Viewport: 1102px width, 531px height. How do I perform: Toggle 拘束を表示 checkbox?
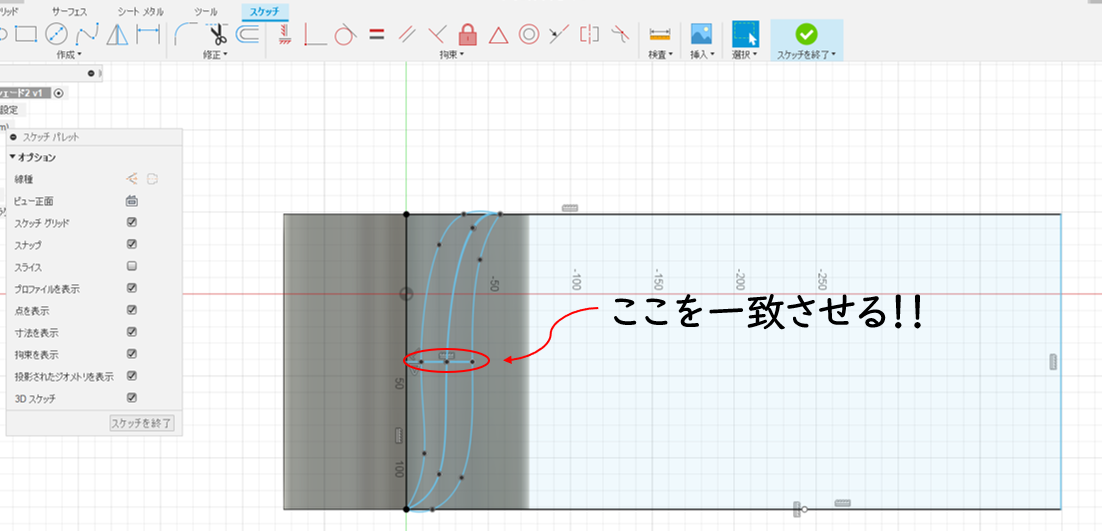131,353
